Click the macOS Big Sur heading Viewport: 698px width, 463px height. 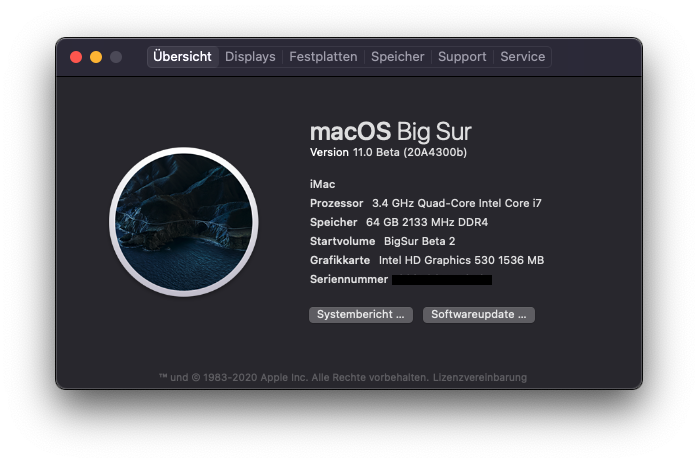pyautogui.click(x=390, y=132)
